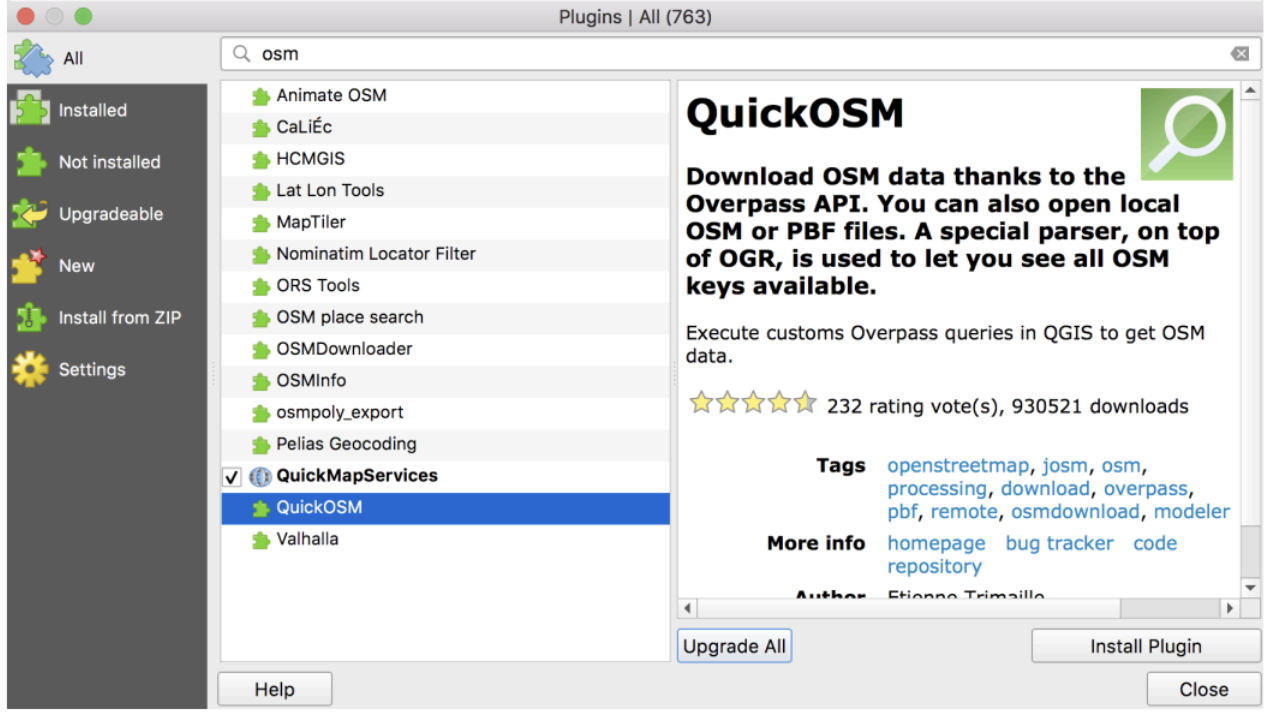Click the All plugins puzzle icon
1270x714 pixels.
coord(32,58)
